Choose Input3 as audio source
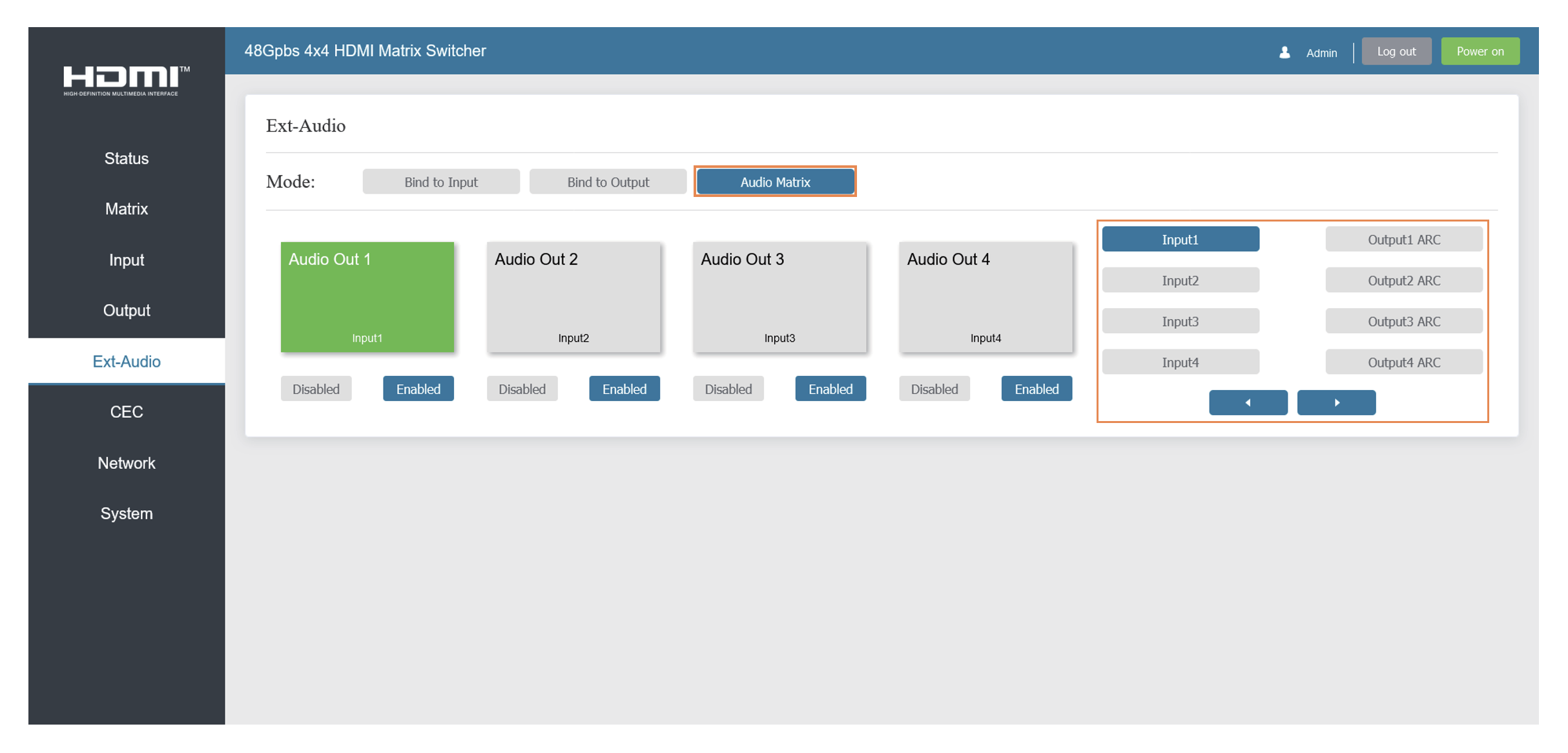 click(x=1181, y=321)
